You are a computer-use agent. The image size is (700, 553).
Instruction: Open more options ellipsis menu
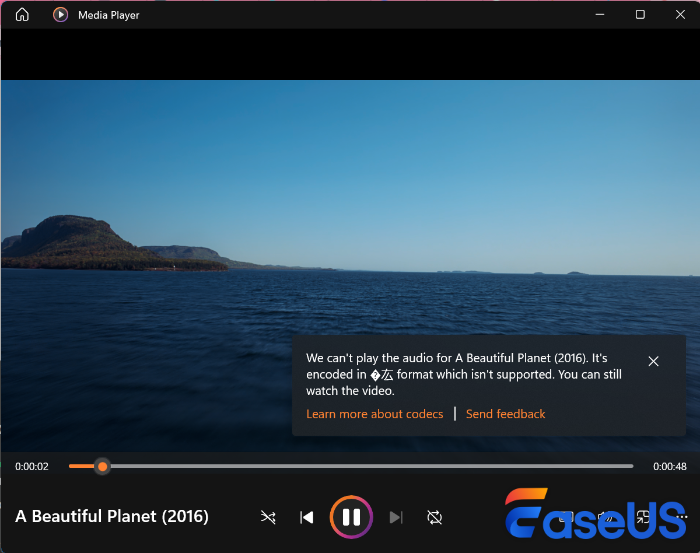pyautogui.click(x=682, y=517)
